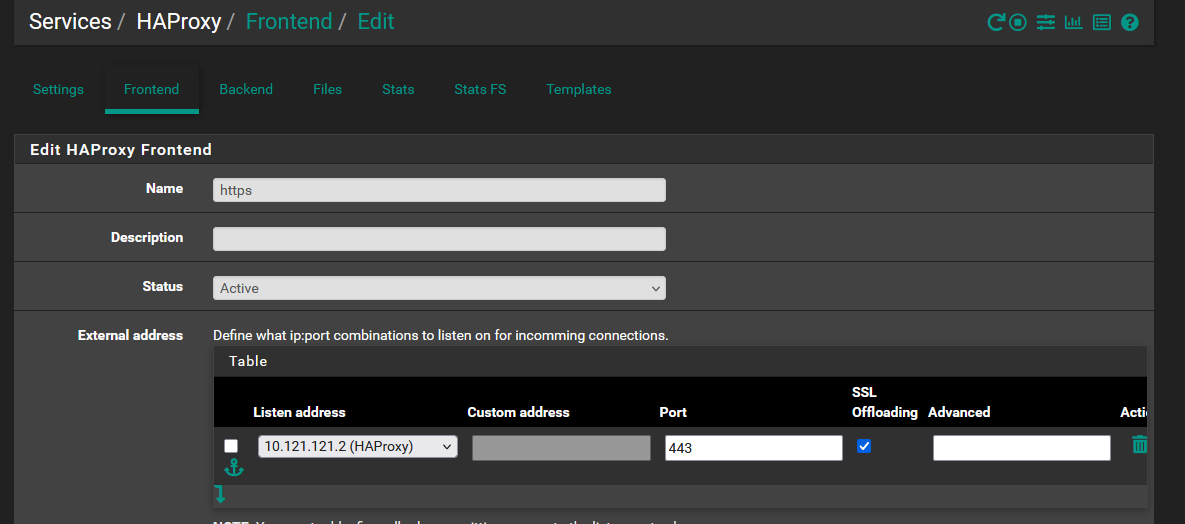Click into the Port field showing 443
Viewport: 1185px width, 524px height.
753,448
